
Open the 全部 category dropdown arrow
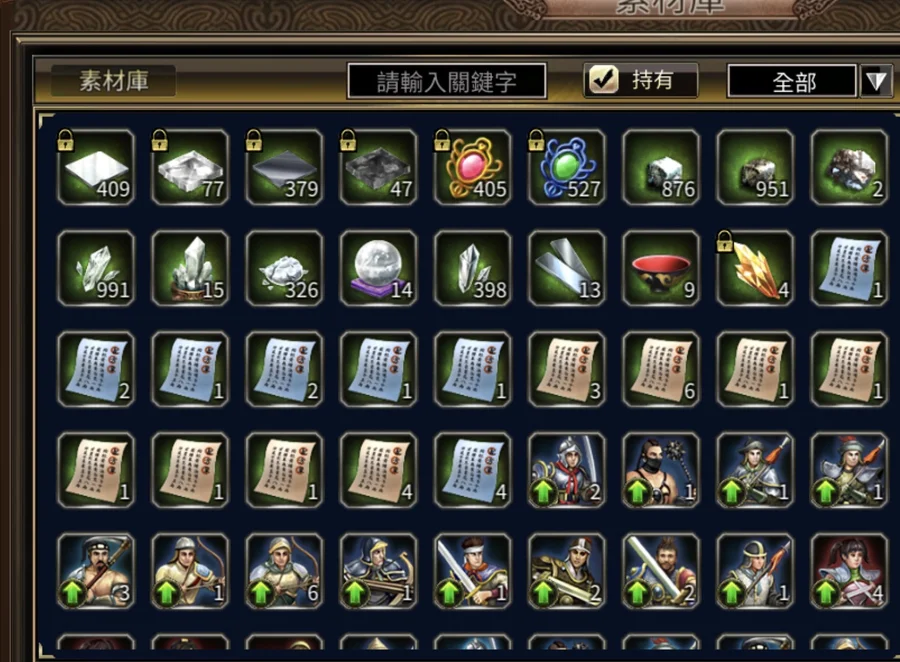[876, 81]
